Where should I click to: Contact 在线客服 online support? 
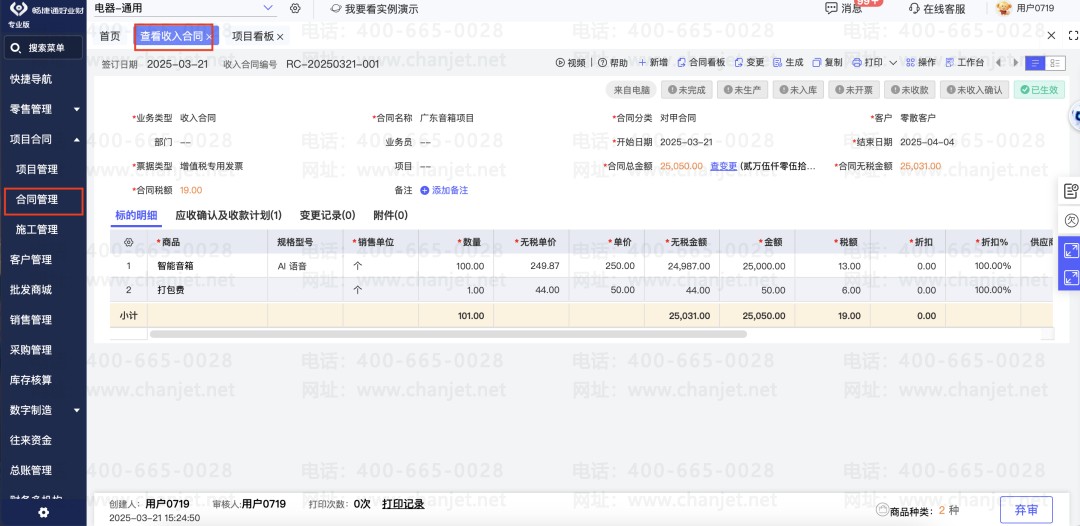click(x=937, y=8)
